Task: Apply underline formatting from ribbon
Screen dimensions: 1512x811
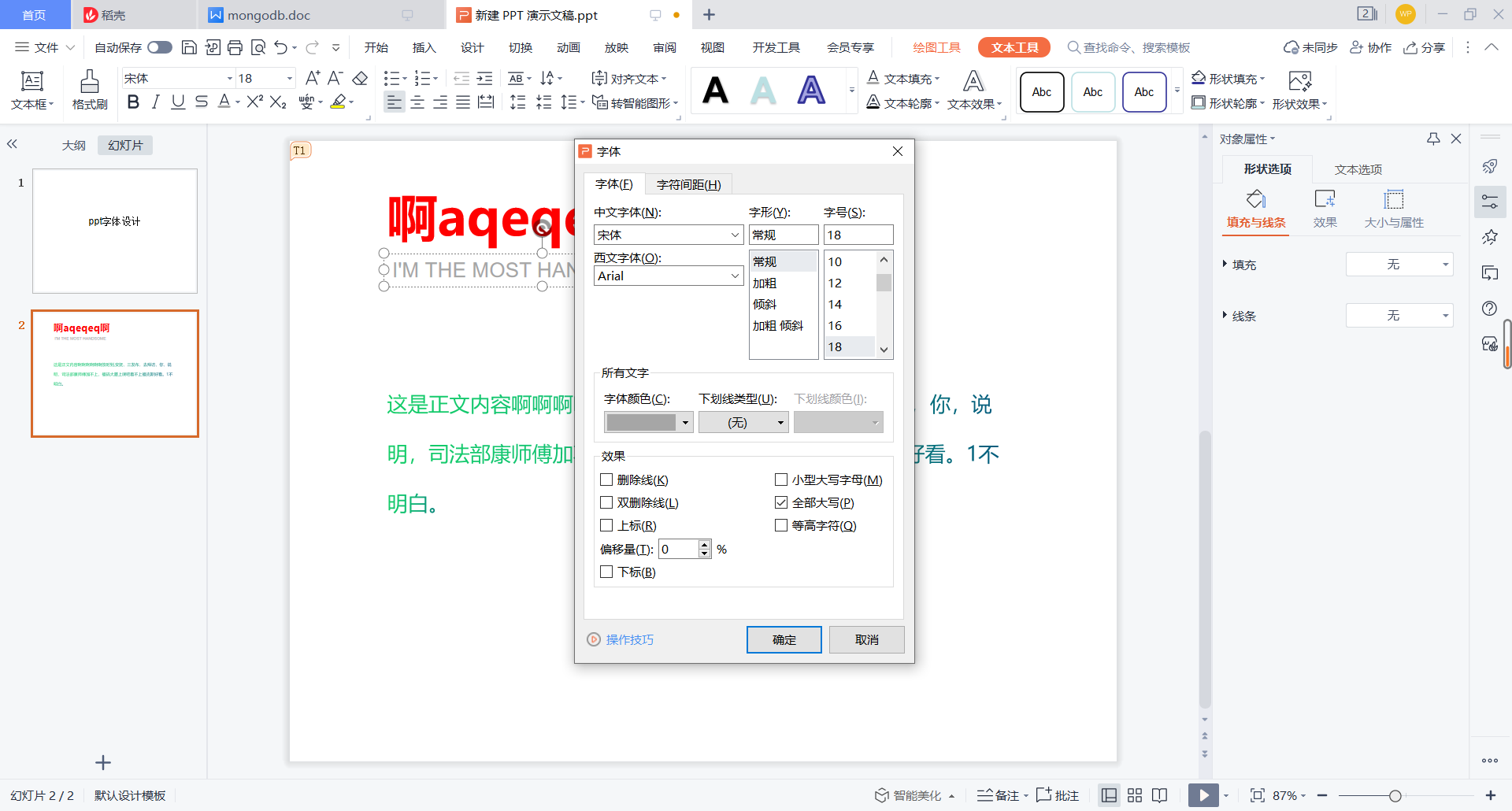Action: tap(178, 102)
